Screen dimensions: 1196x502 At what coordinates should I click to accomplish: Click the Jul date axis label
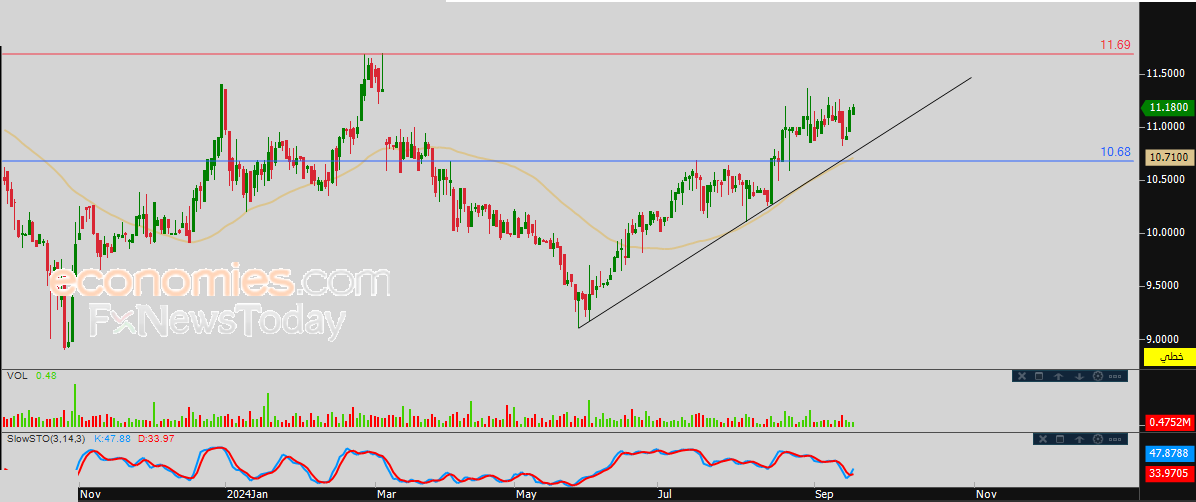pyautogui.click(x=666, y=494)
